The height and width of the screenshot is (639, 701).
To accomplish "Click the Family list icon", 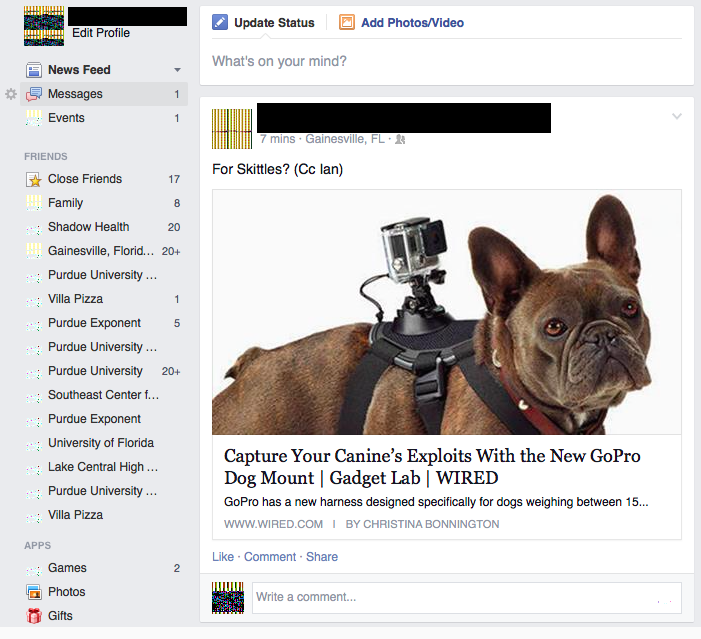I will (x=34, y=203).
